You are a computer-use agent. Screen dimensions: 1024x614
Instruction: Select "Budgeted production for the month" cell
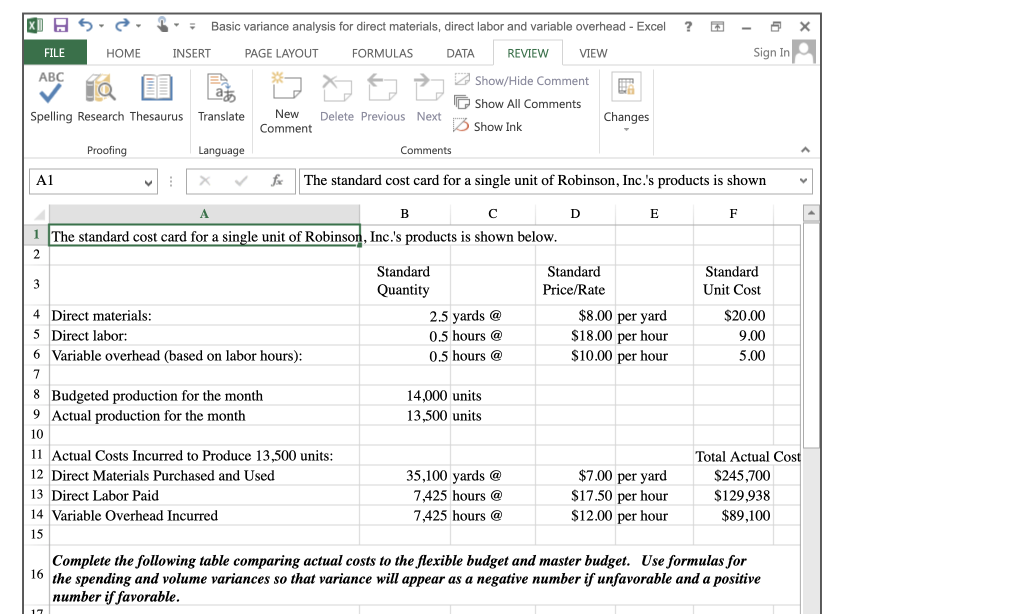tap(204, 395)
